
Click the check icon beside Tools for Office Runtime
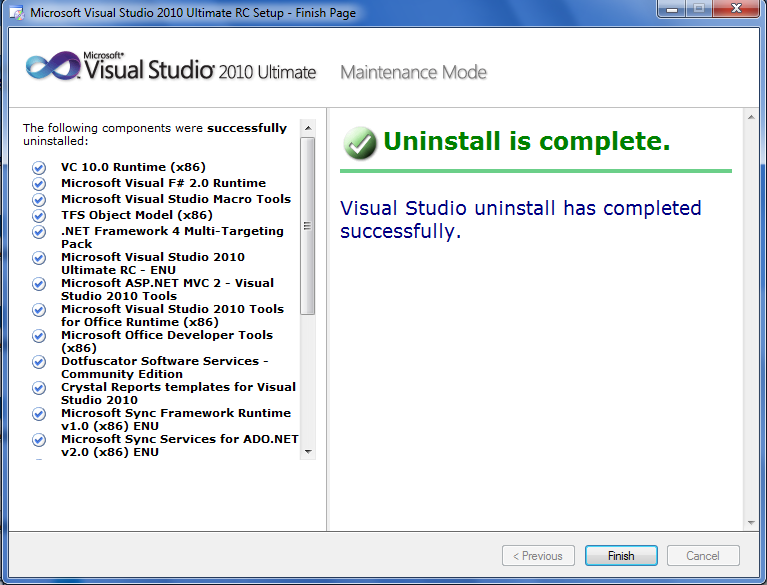click(x=39, y=310)
